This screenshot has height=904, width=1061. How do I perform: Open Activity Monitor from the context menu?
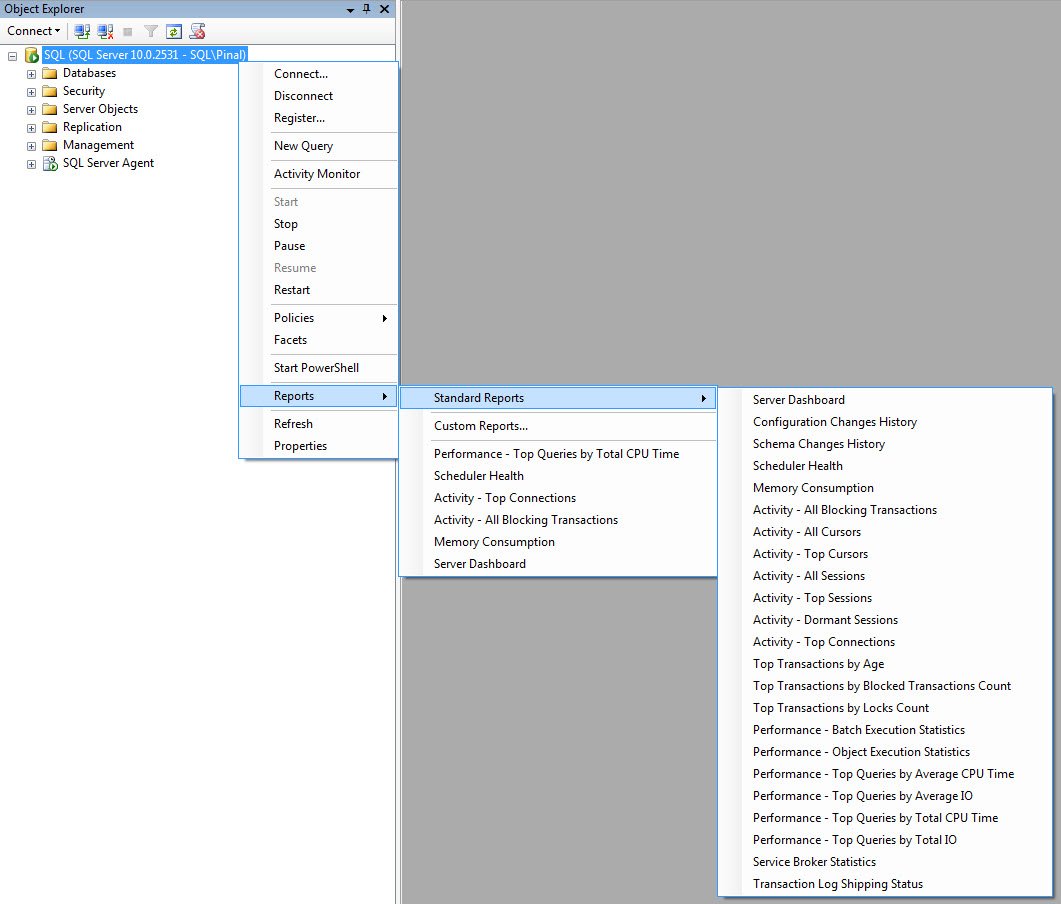pos(319,174)
